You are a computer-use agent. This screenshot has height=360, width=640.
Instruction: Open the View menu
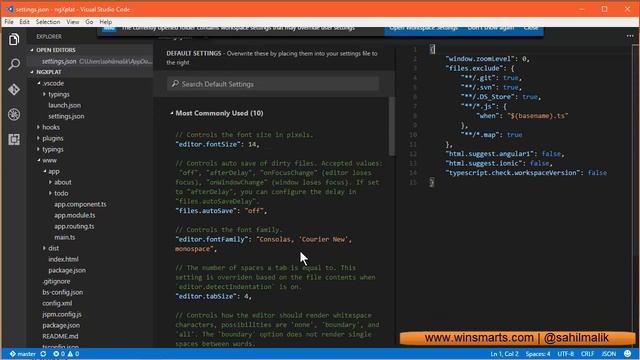click(73, 22)
